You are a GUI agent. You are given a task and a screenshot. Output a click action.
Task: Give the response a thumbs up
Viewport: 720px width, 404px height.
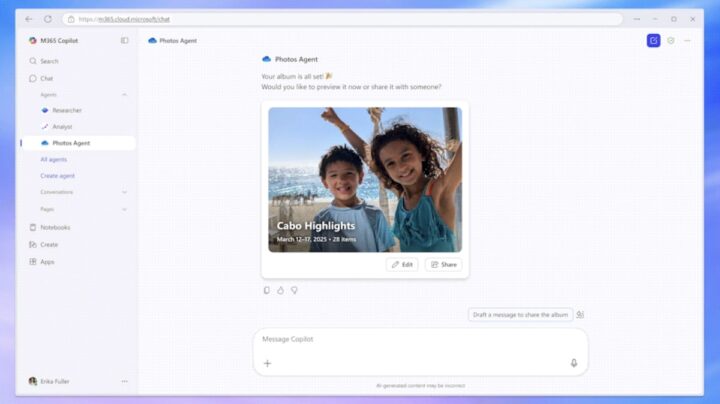(281, 290)
